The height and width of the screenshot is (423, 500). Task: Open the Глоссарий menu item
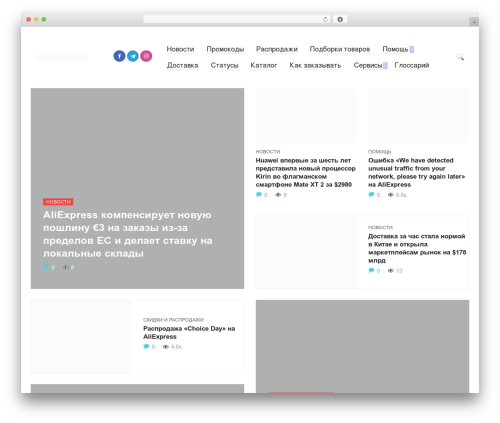(412, 65)
